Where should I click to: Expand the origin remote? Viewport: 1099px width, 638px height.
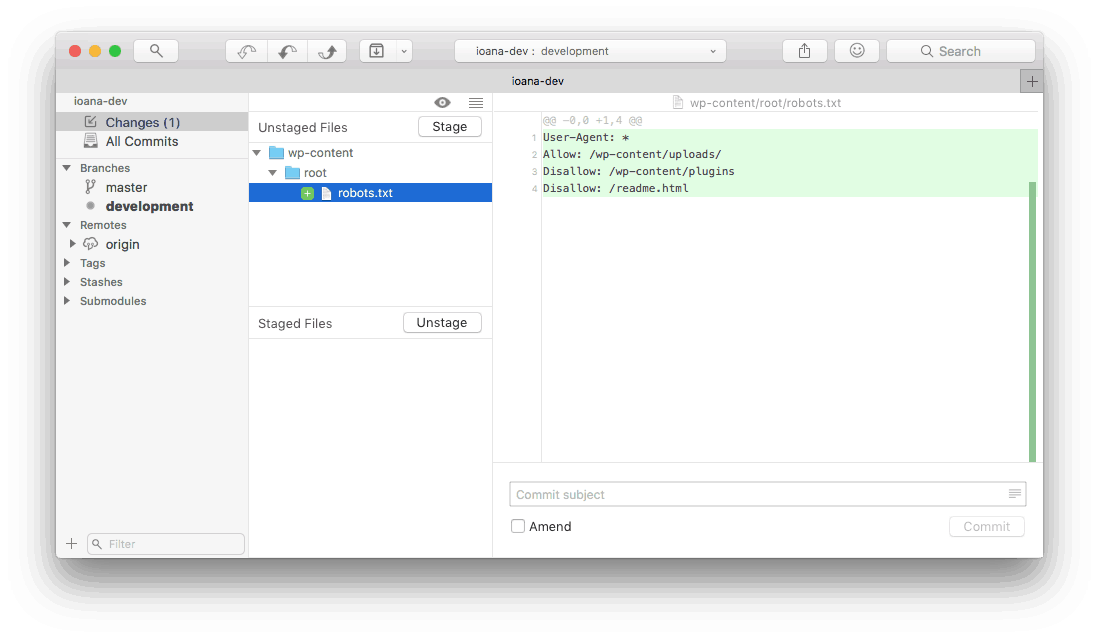[72, 244]
